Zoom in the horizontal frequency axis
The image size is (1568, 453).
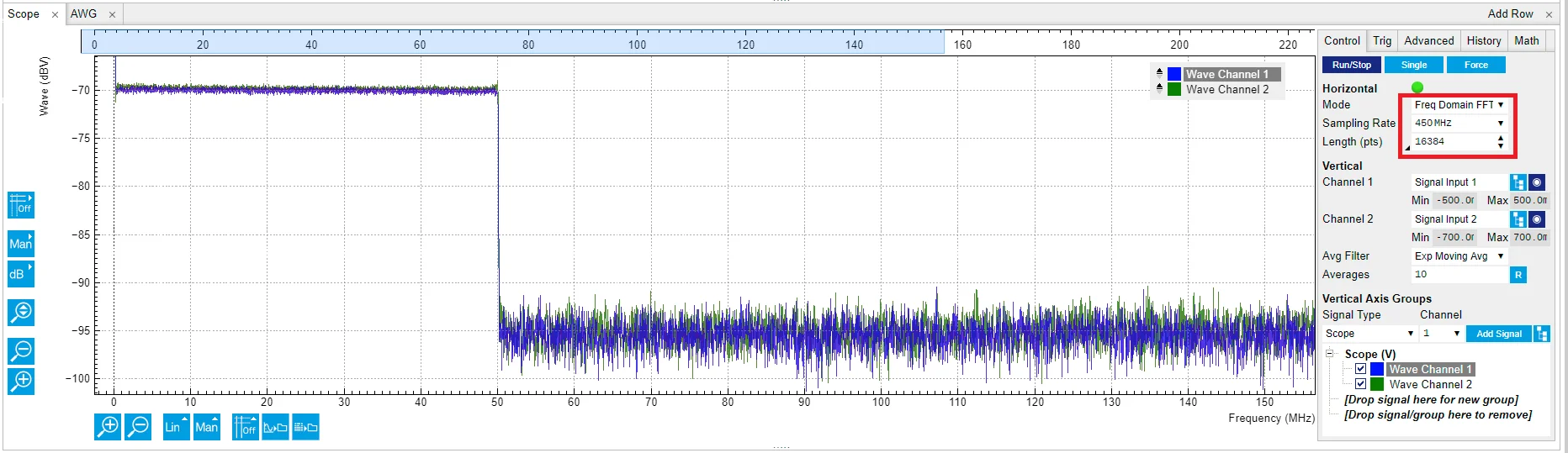click(108, 427)
